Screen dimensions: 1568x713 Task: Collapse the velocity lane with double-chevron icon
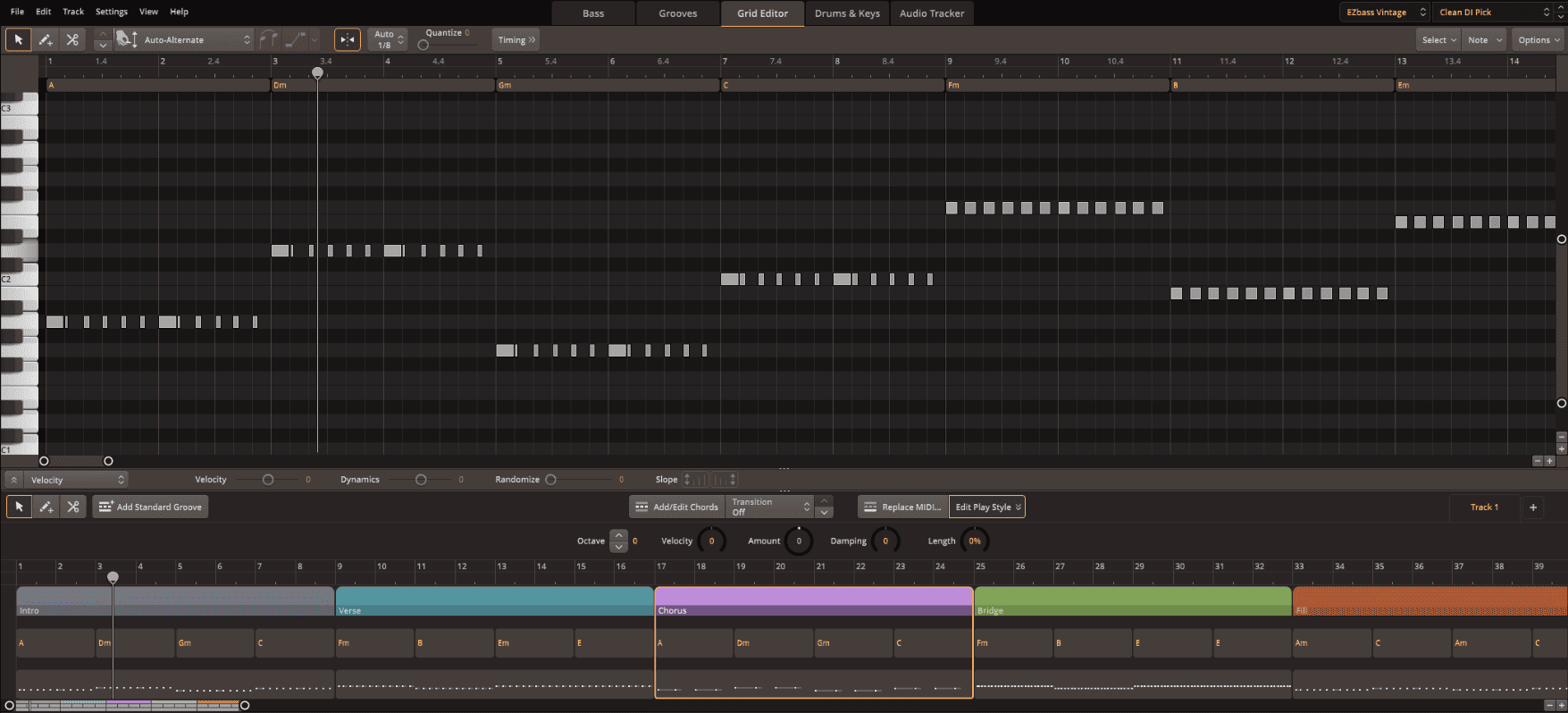coord(14,480)
